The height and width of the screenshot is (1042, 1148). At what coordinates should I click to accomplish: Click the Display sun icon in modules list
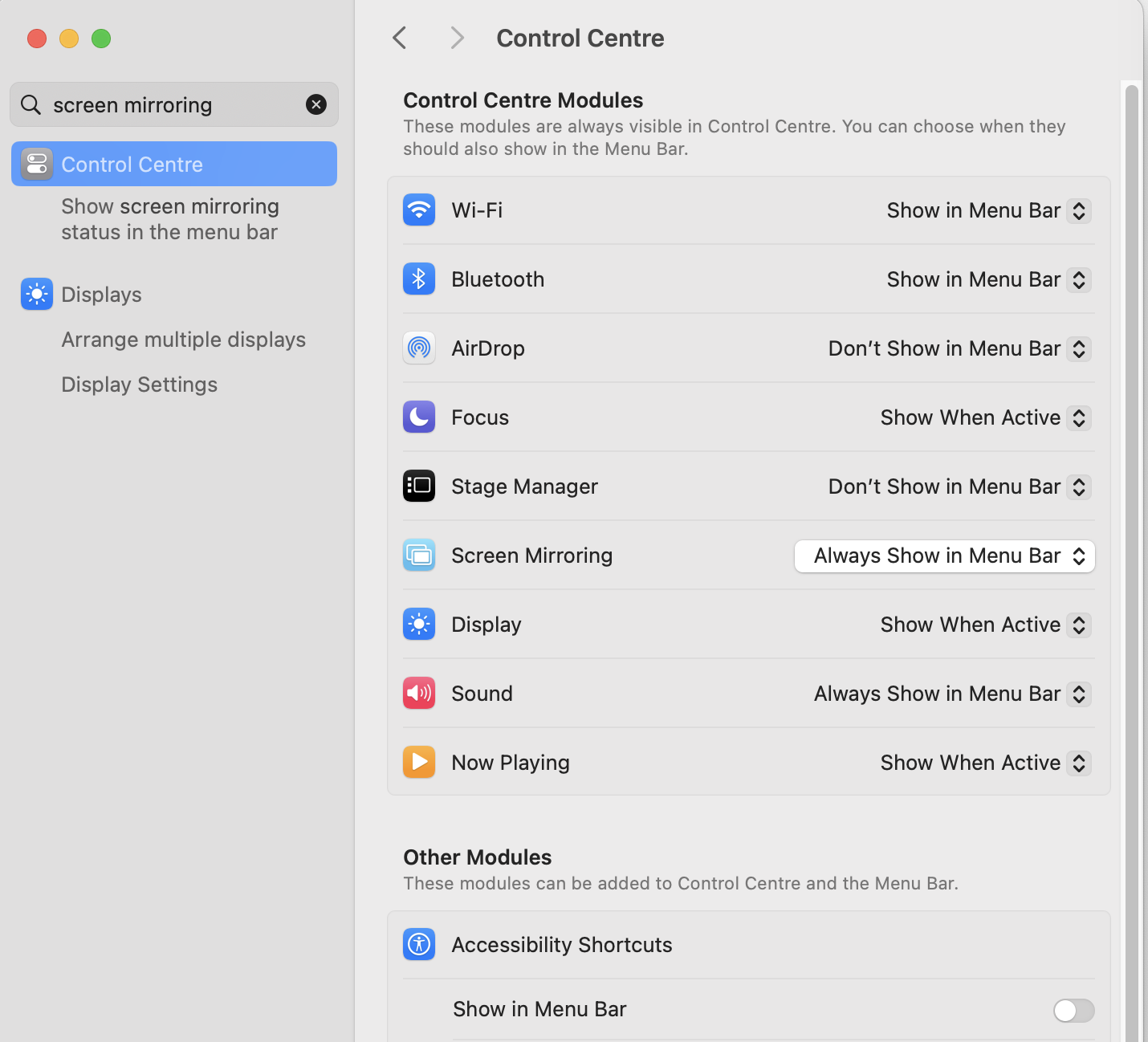419,625
